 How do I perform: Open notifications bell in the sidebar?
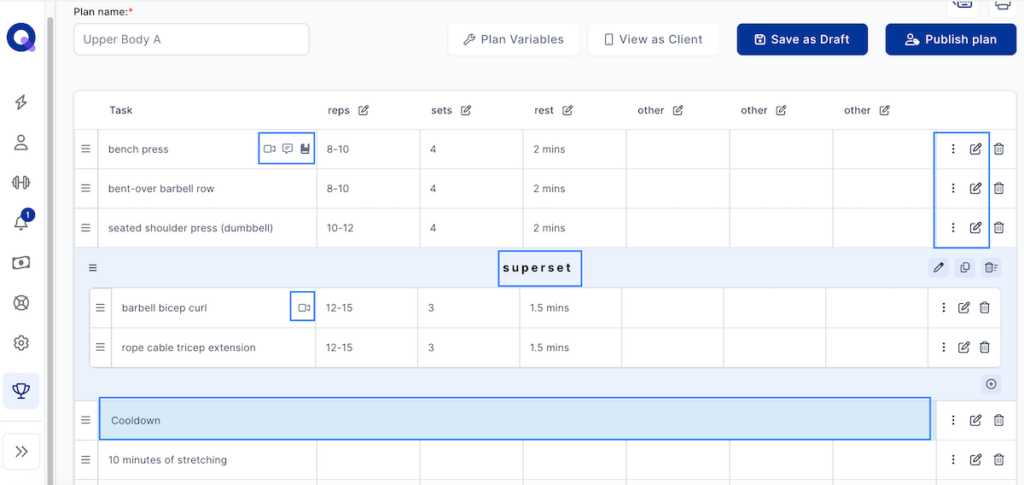pos(21,222)
